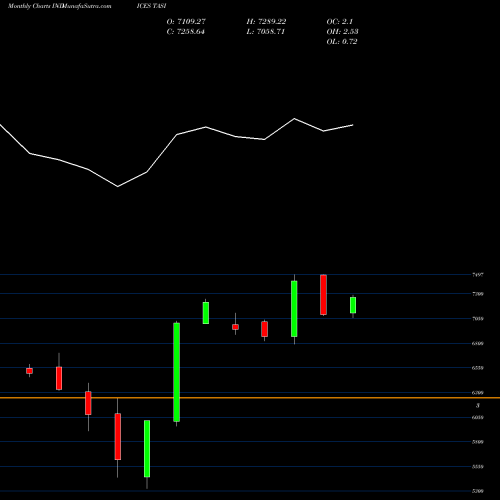Screen dimensions: 500x500
Task: Click the OL: 0.72 reading
Action: click(x=342, y=42)
